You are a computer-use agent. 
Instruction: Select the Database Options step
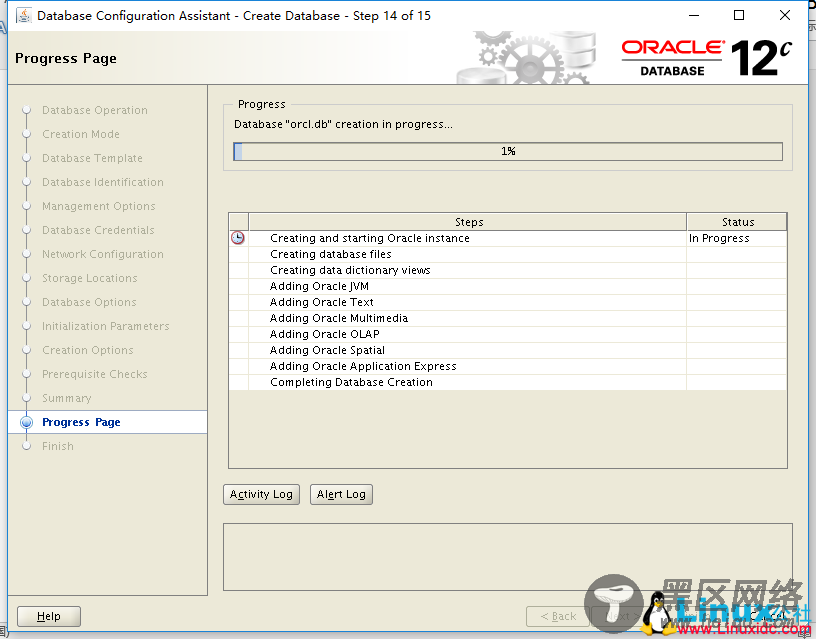tap(89, 302)
